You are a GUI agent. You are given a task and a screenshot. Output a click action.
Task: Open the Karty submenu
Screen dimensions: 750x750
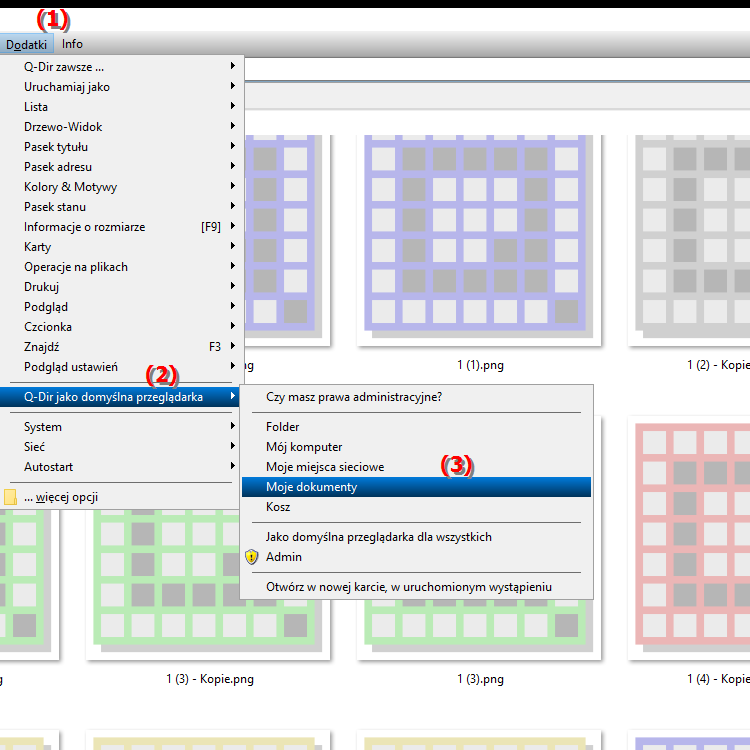click(x=121, y=247)
